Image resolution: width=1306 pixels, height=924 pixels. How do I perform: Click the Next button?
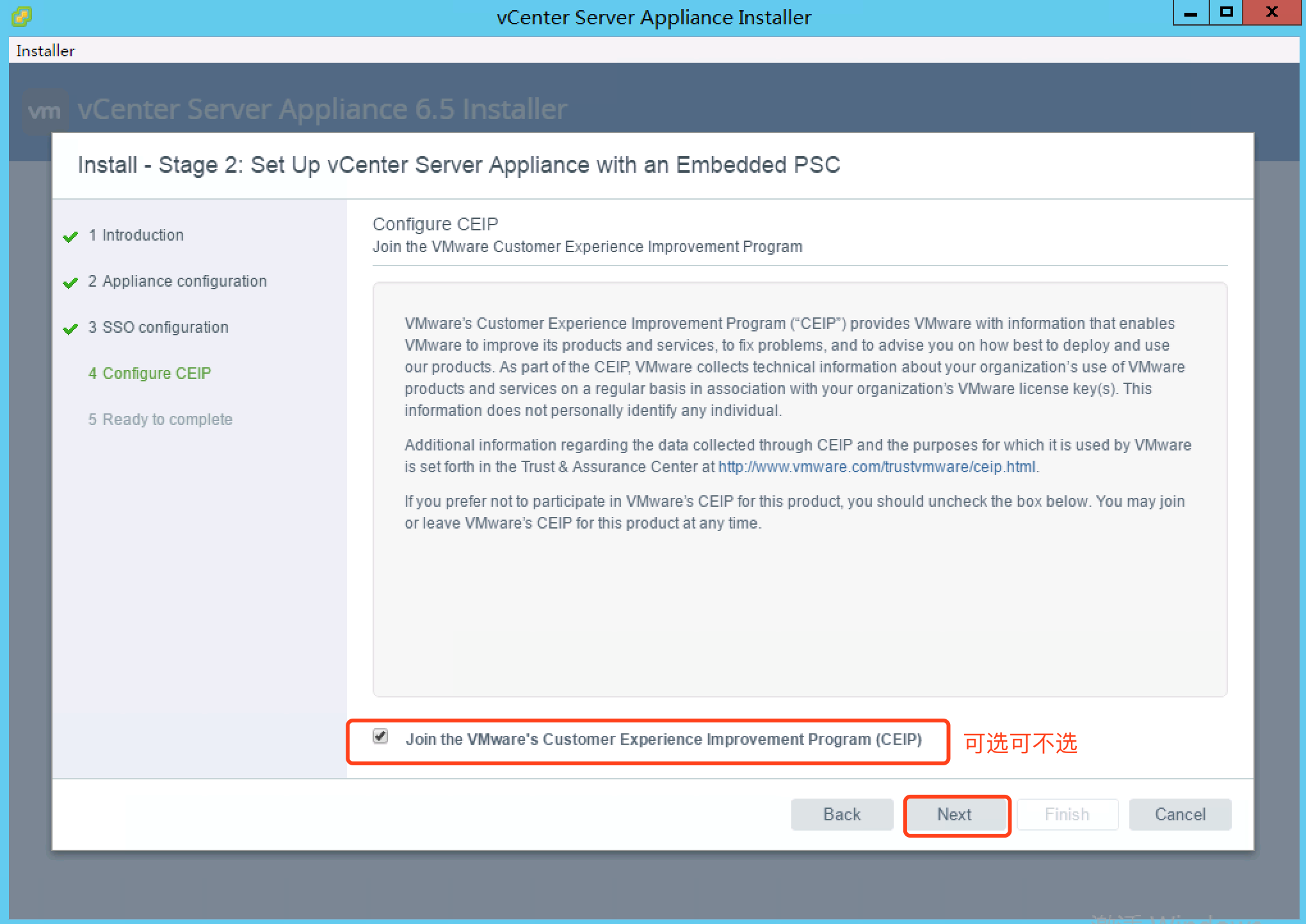[x=954, y=815]
